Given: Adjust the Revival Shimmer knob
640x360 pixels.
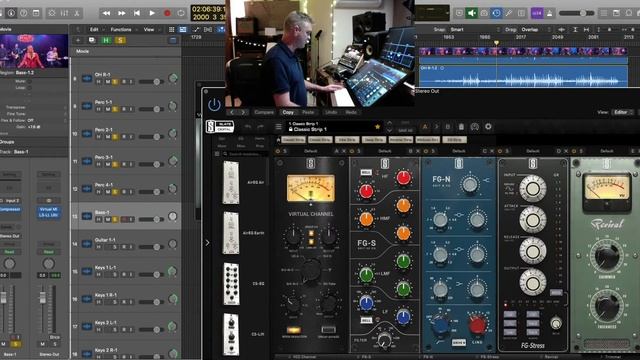Looking at the screenshot, I should [607, 256].
